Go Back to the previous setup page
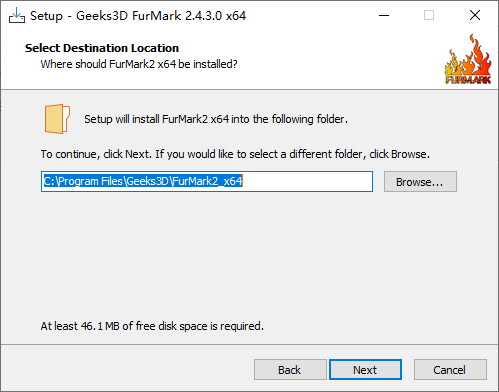This screenshot has height=392, width=499. pyautogui.click(x=290, y=370)
